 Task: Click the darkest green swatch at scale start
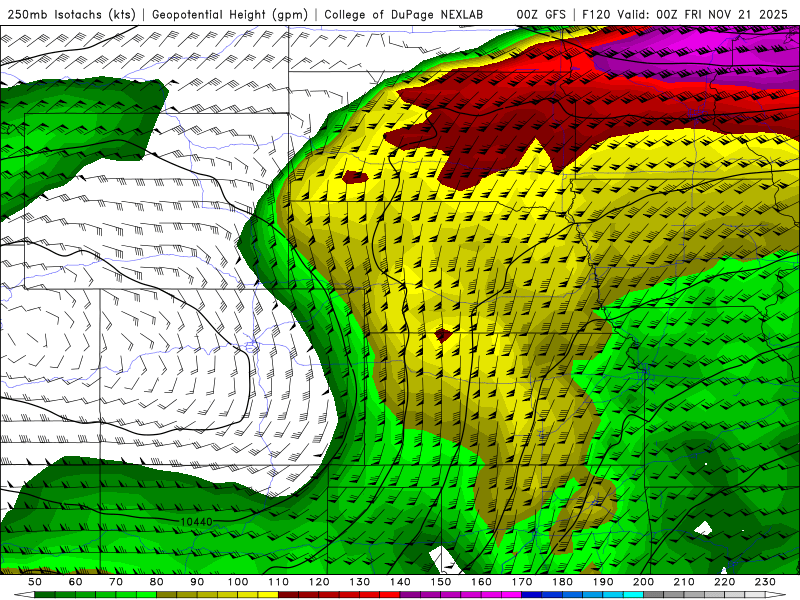[44, 595]
